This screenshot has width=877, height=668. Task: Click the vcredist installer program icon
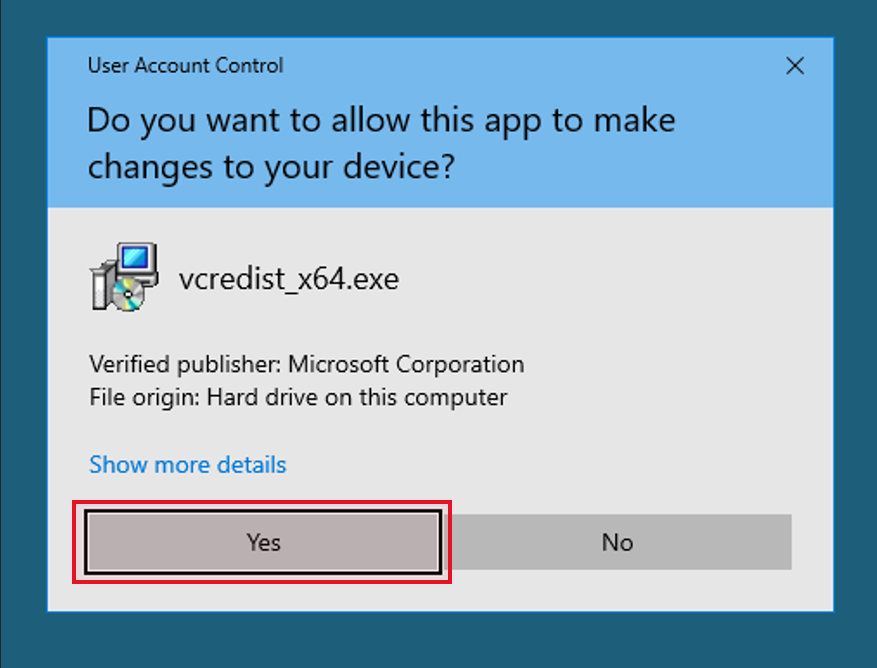124,277
